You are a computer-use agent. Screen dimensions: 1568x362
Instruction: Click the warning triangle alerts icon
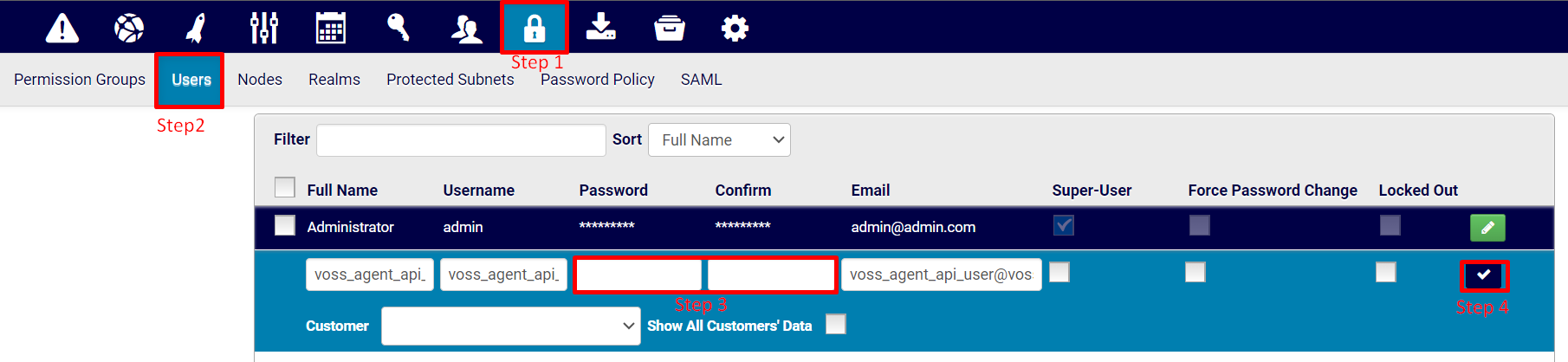pyautogui.click(x=62, y=28)
